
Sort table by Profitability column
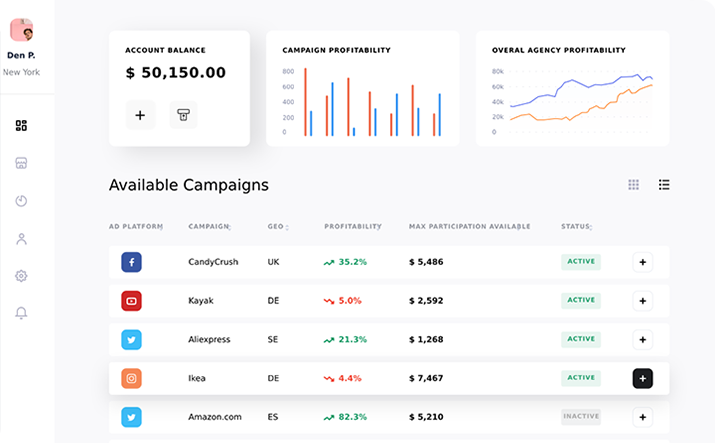(353, 227)
